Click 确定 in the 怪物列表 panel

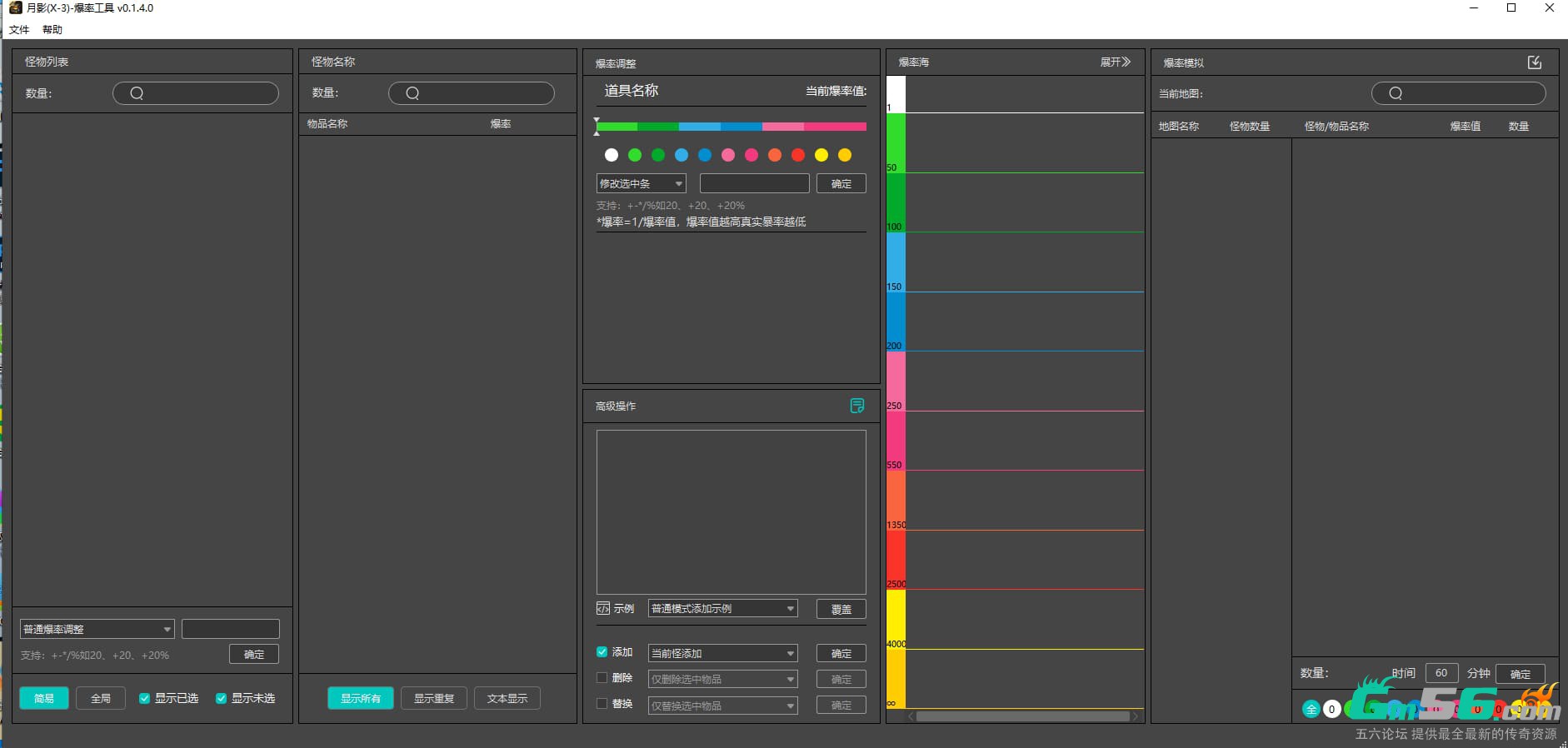coord(254,655)
